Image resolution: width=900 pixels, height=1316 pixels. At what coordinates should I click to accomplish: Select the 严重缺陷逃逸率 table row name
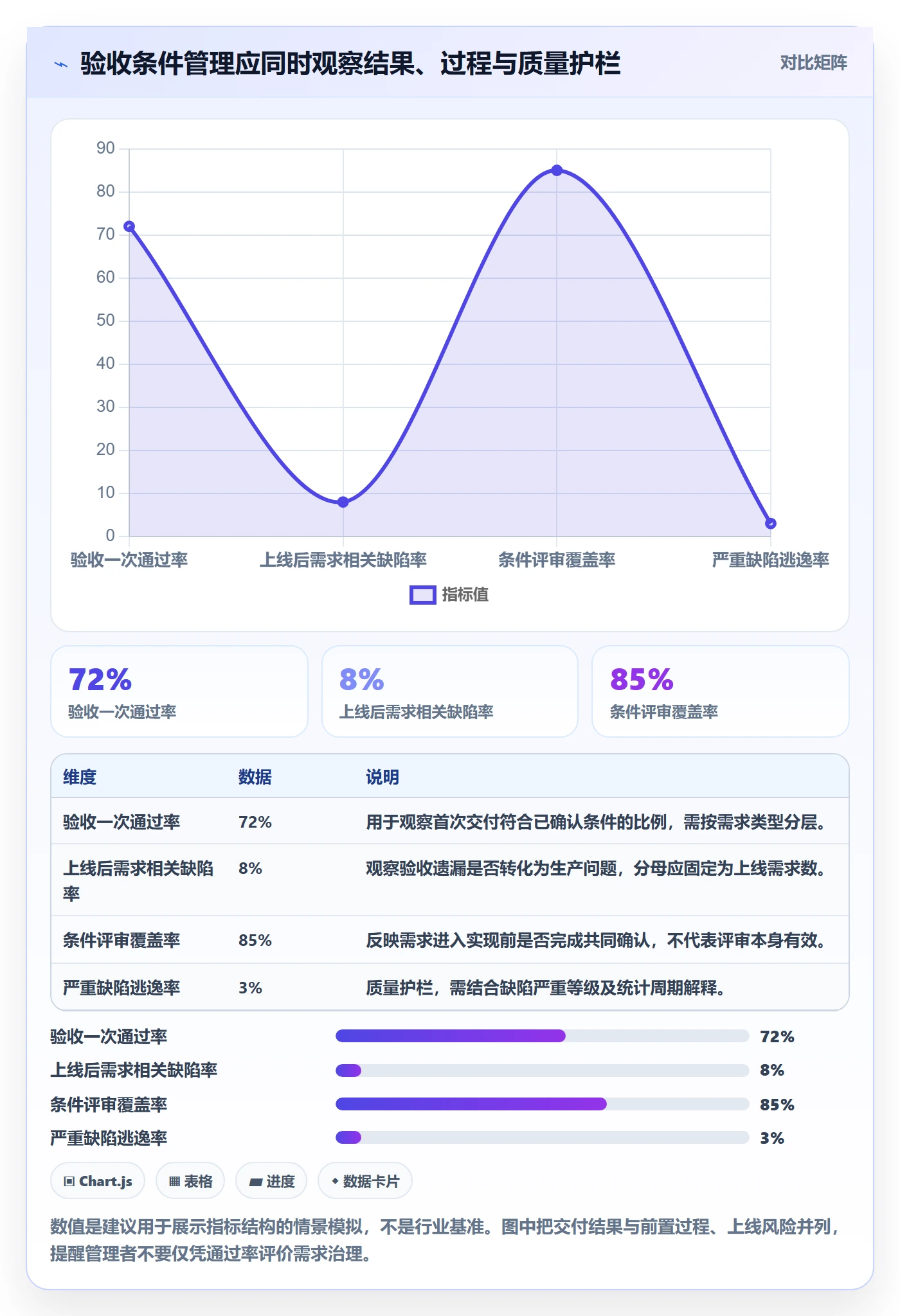122,988
